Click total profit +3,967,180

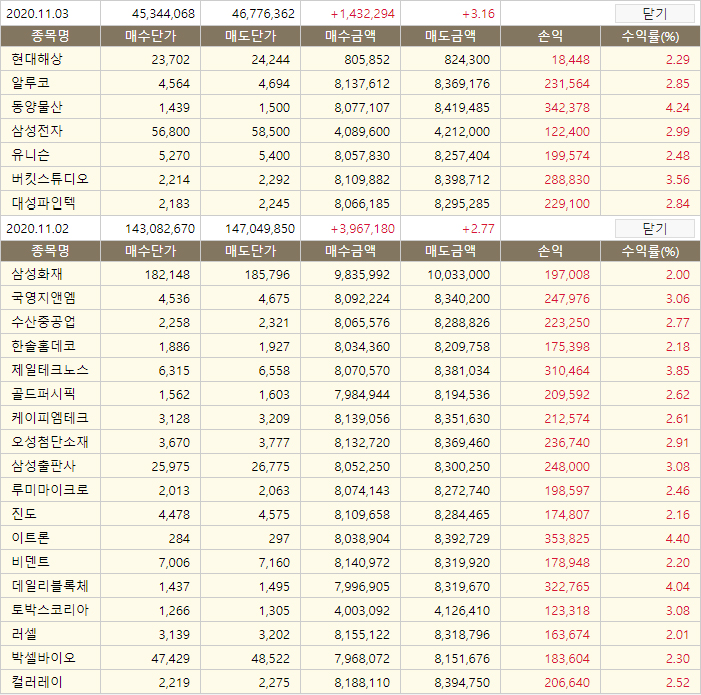point(363,229)
